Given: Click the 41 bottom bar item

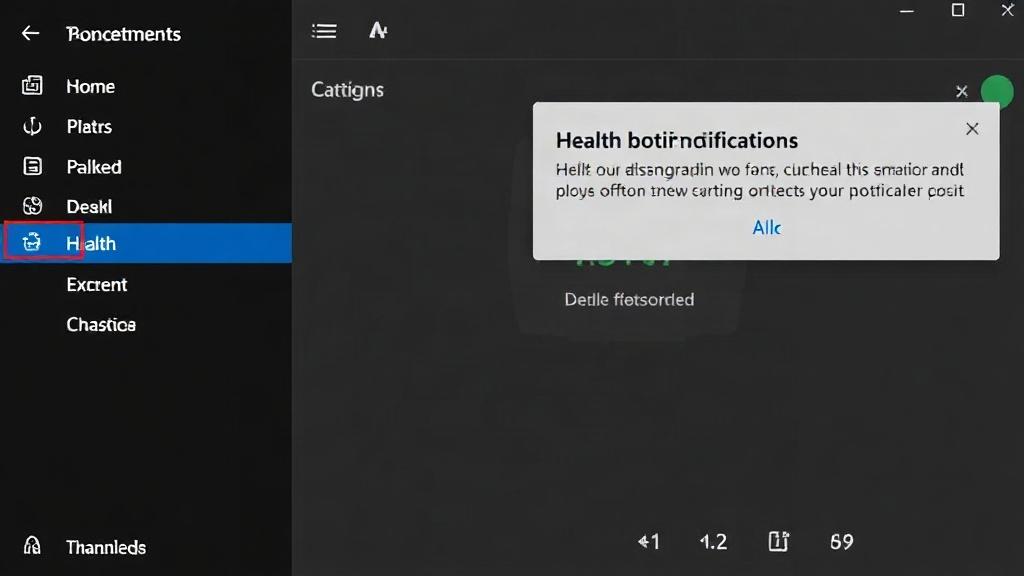Looking at the screenshot, I should [648, 541].
